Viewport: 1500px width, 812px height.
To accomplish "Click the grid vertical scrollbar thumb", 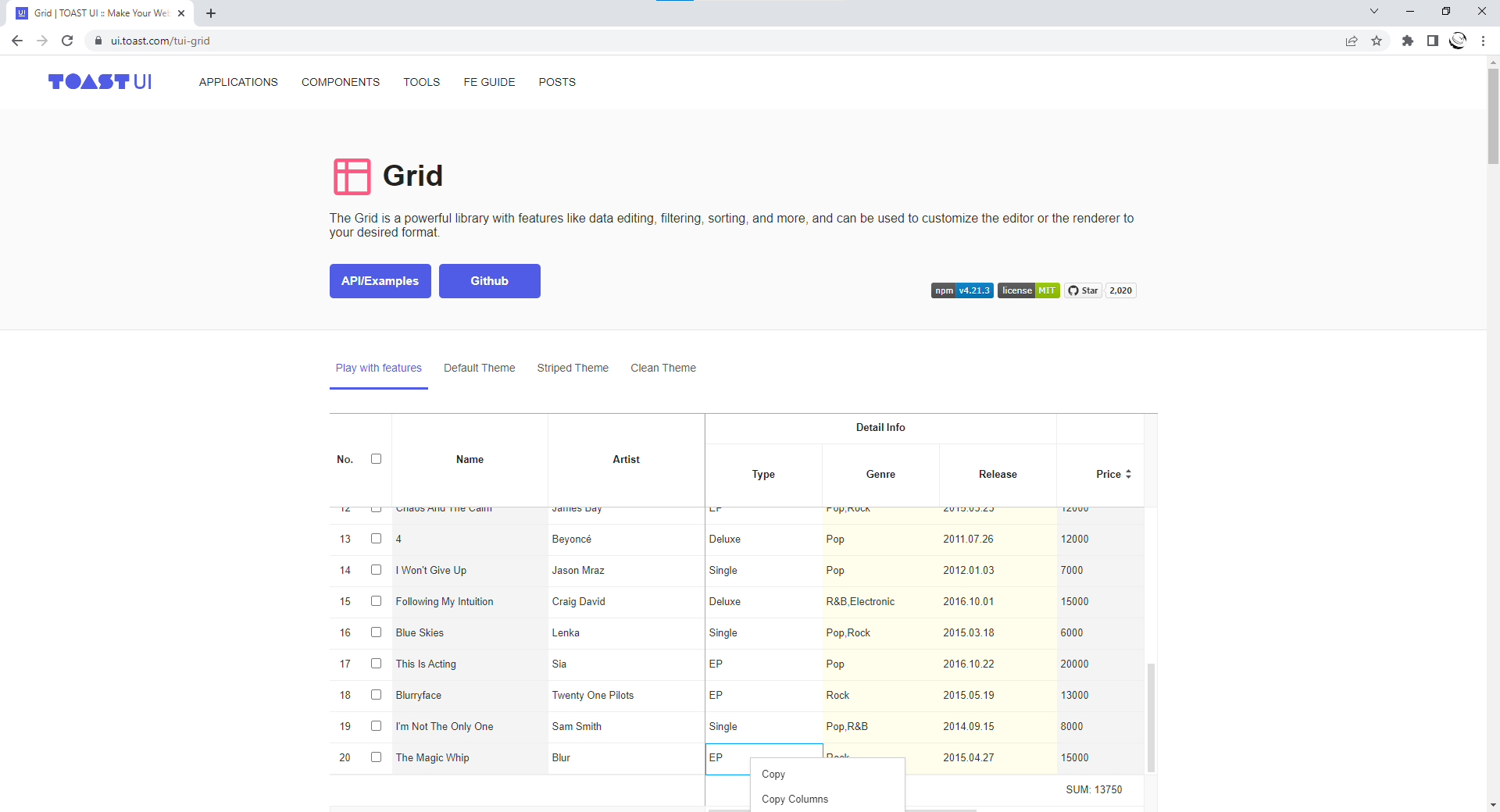I will pos(1151,718).
